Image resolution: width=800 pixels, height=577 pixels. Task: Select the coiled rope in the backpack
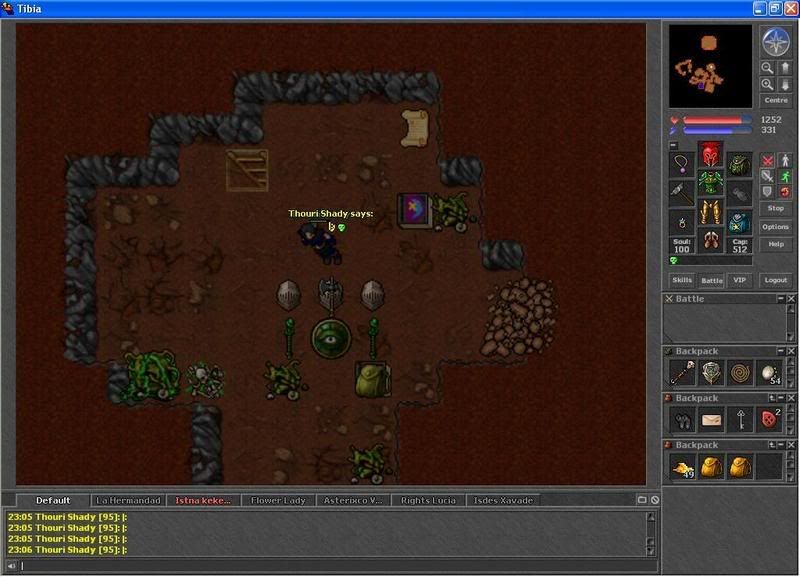pyautogui.click(x=740, y=373)
